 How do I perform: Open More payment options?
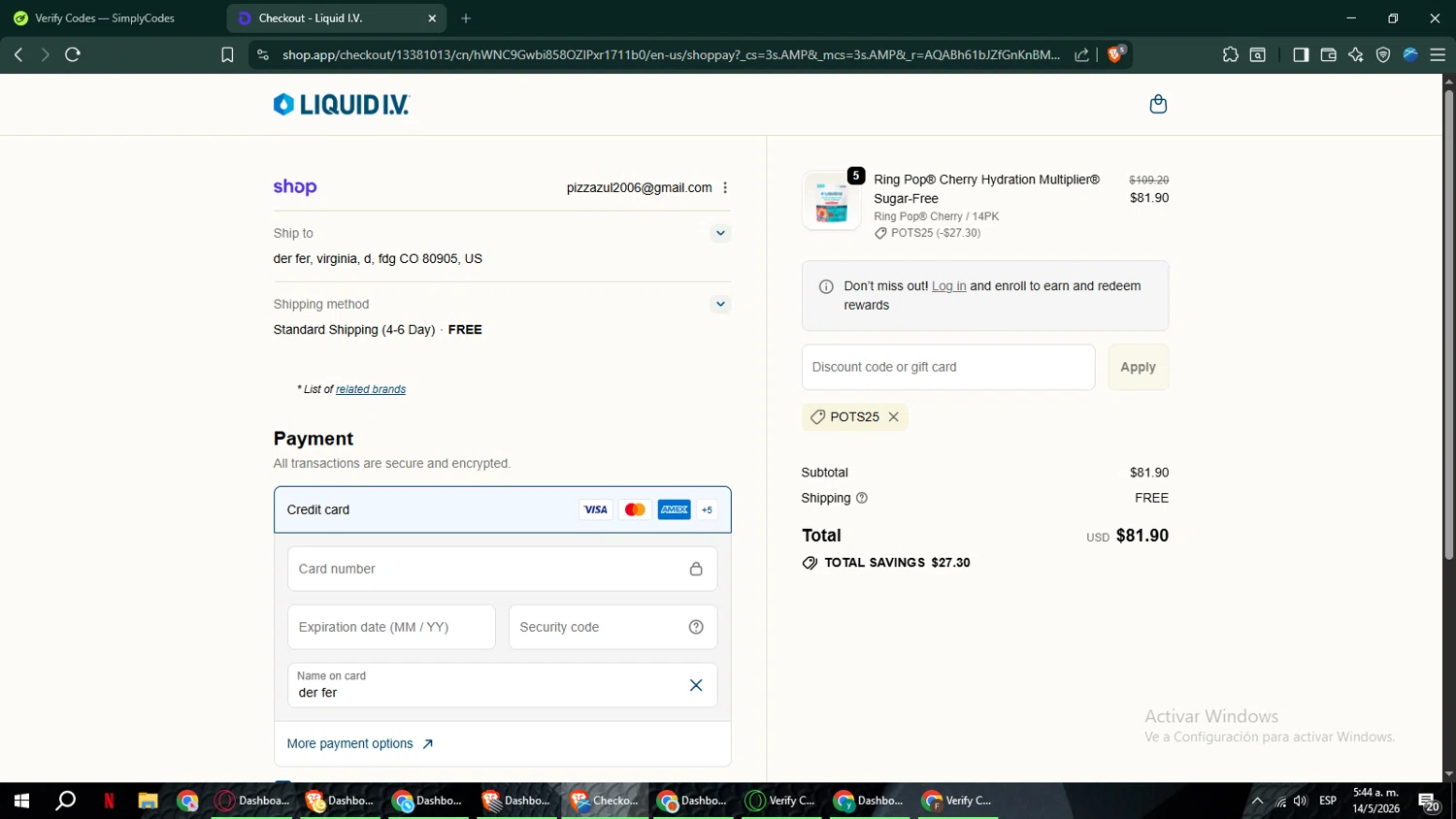click(360, 743)
